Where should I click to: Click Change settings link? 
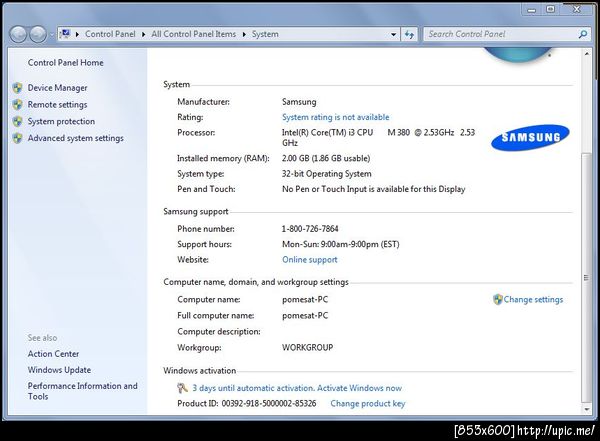533,299
